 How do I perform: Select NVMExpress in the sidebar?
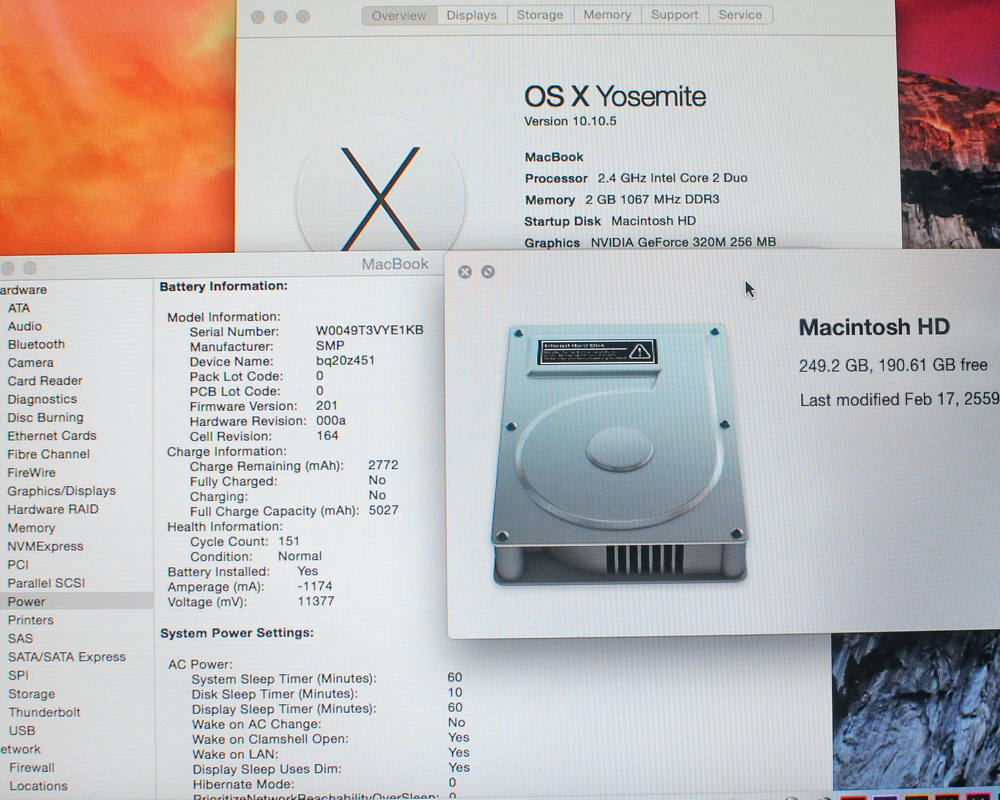[45, 547]
